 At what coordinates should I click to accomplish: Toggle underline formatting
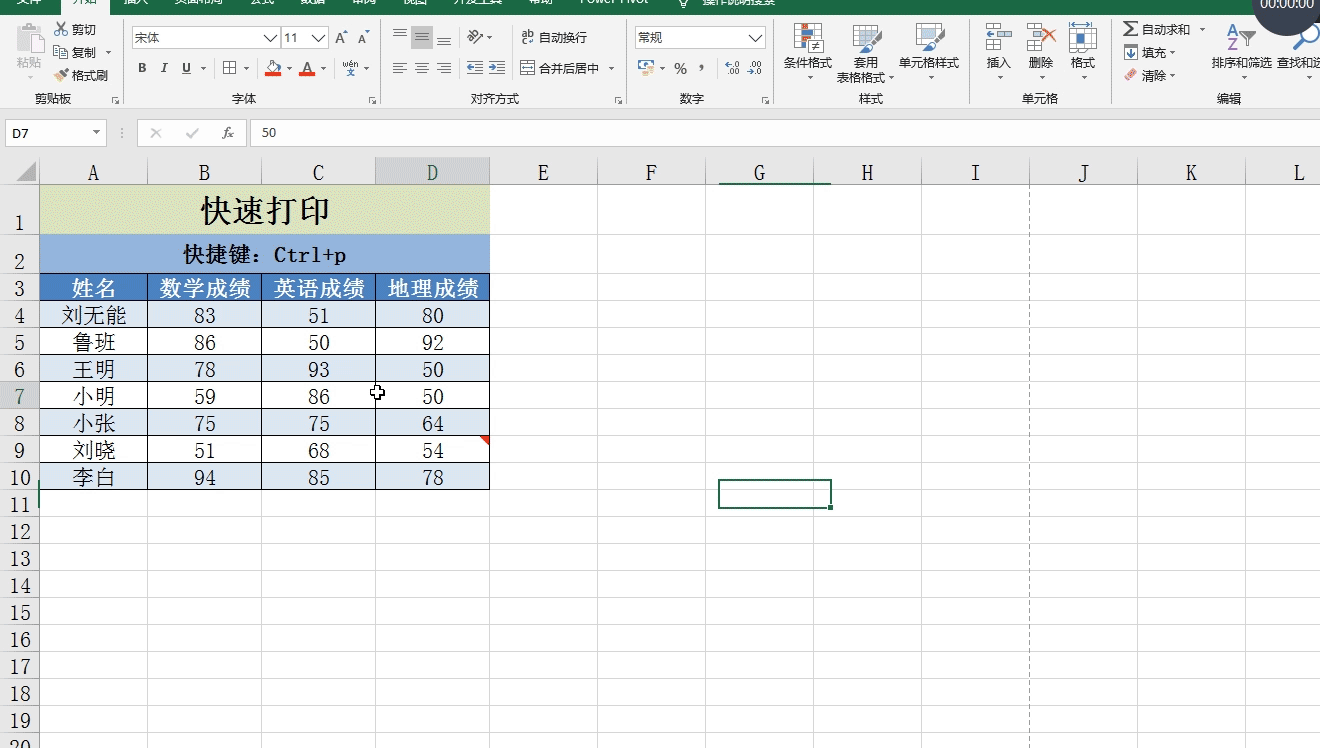pos(186,68)
